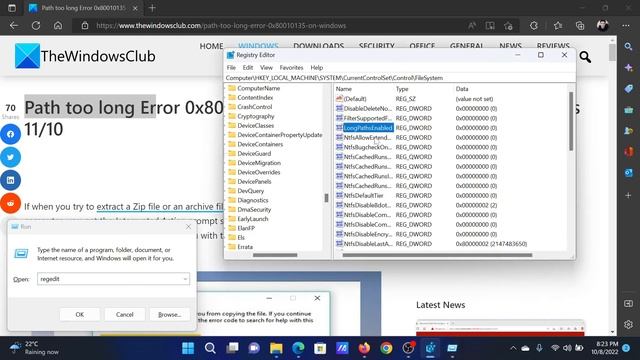The height and width of the screenshot is (360, 640).
Task: Click the Registry Editor address path bar
Action: coord(400,78)
